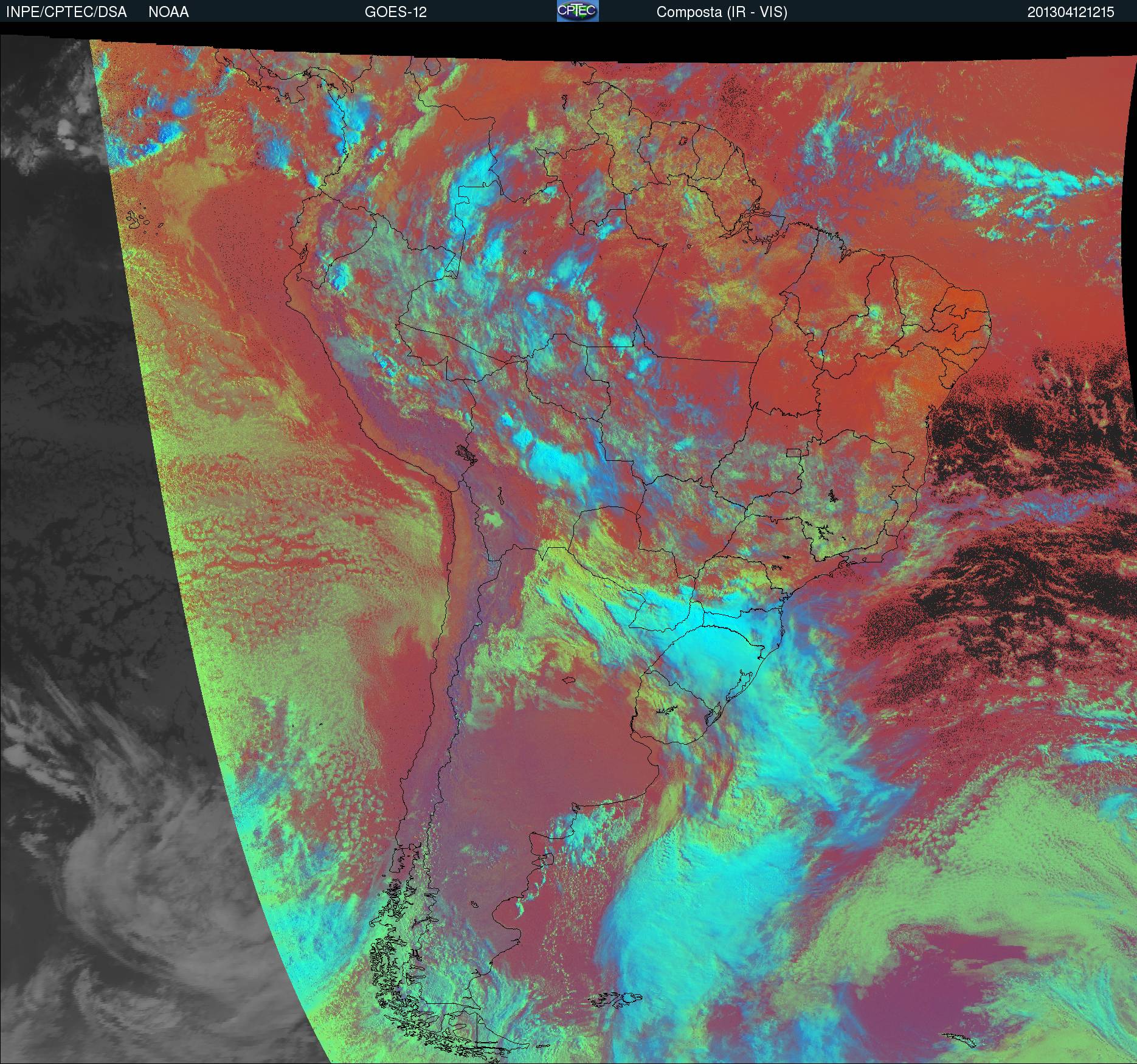Click the NOAA label in the header
This screenshot has width=1137, height=1064.
tap(168, 12)
